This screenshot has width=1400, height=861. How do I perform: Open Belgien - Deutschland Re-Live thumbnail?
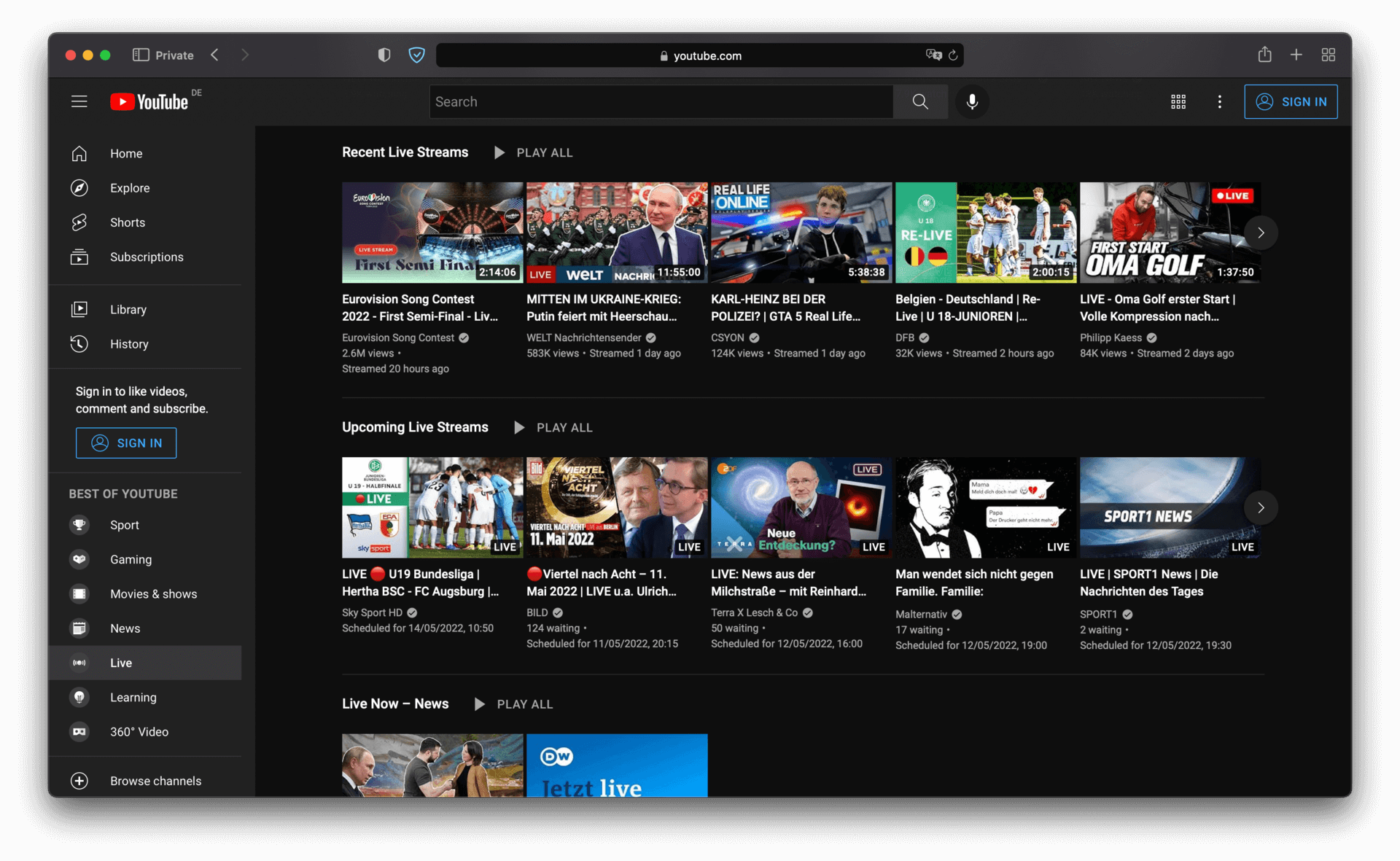click(x=986, y=233)
